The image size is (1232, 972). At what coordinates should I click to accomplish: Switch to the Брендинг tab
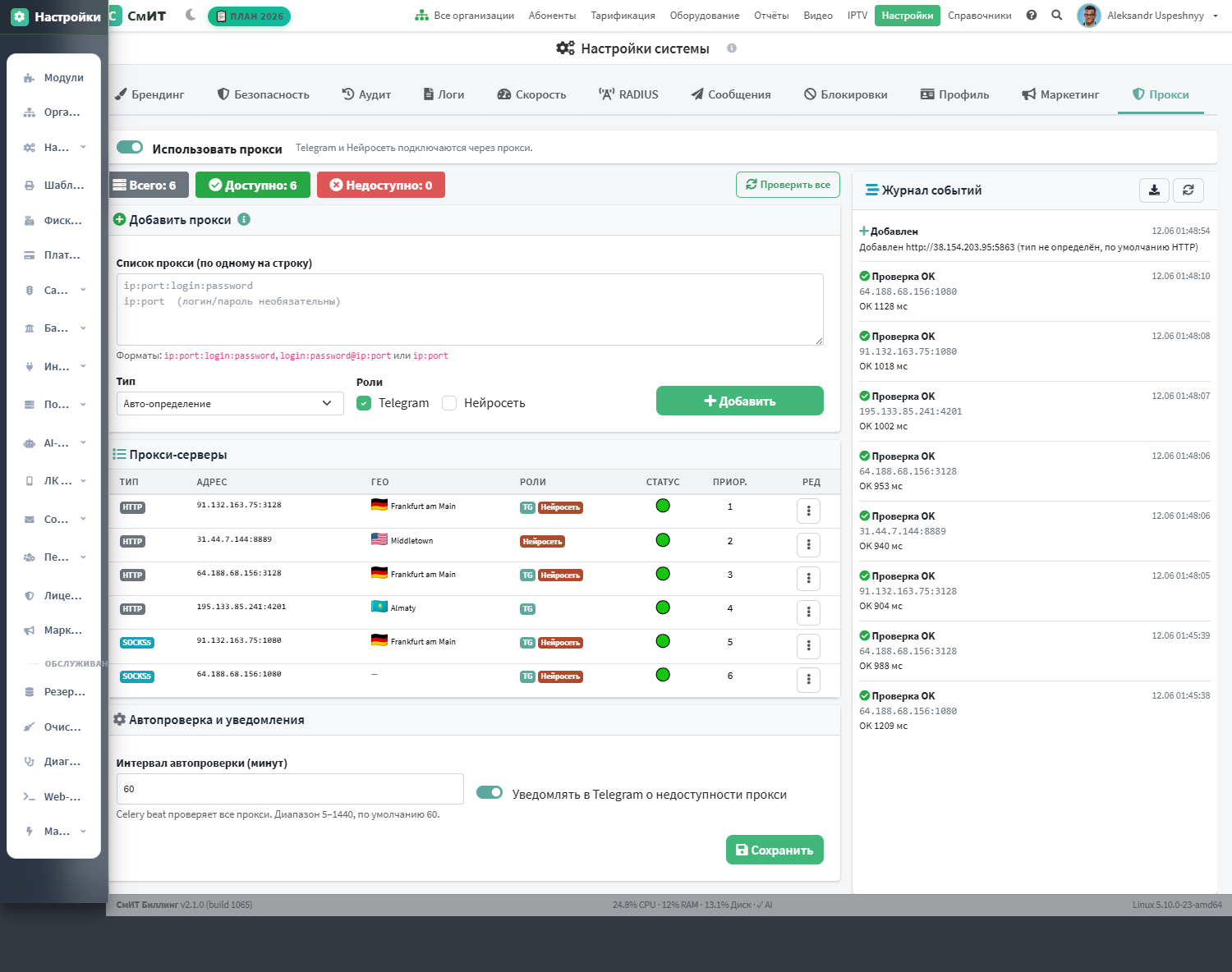(149, 94)
